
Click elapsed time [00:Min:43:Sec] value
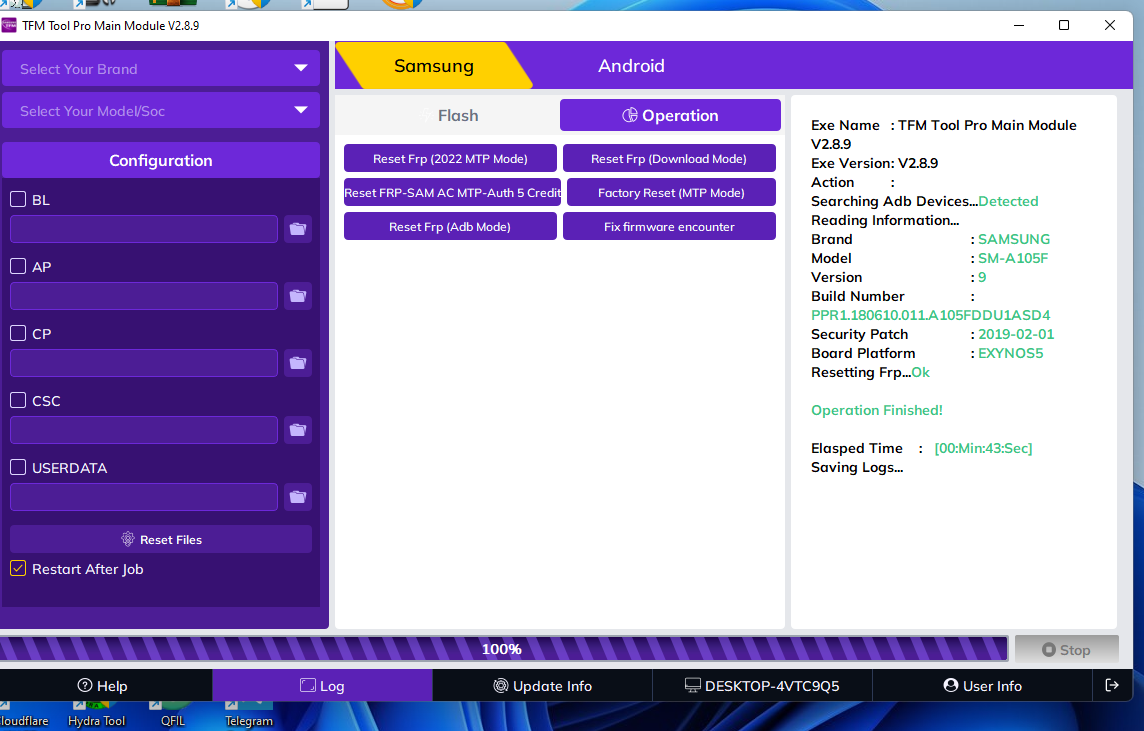pos(983,448)
